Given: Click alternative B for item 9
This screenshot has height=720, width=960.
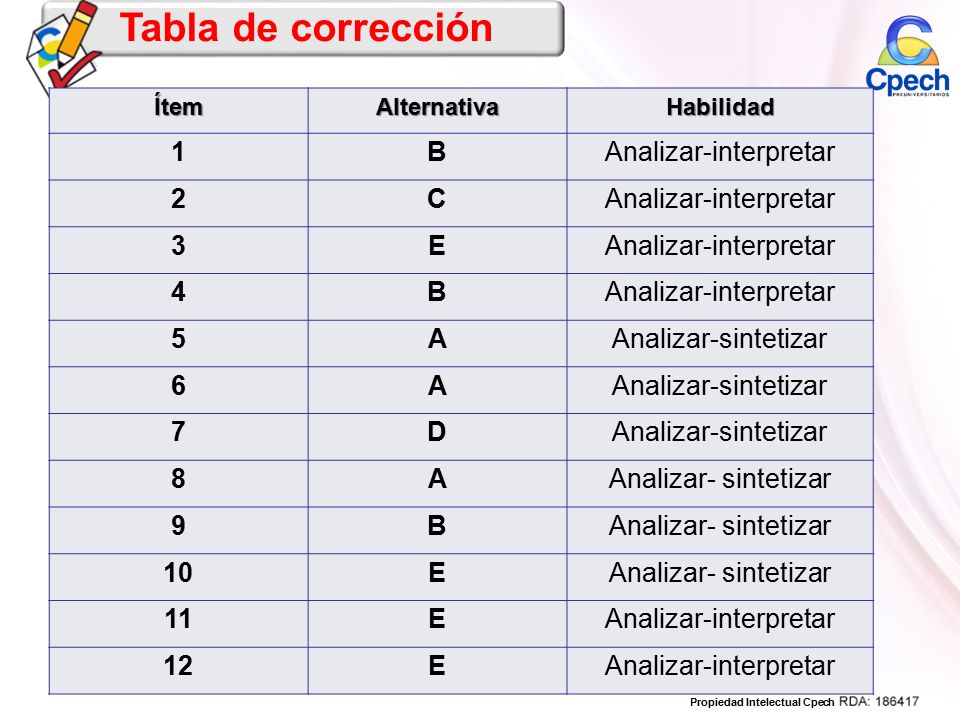Looking at the screenshot, I should [437, 525].
